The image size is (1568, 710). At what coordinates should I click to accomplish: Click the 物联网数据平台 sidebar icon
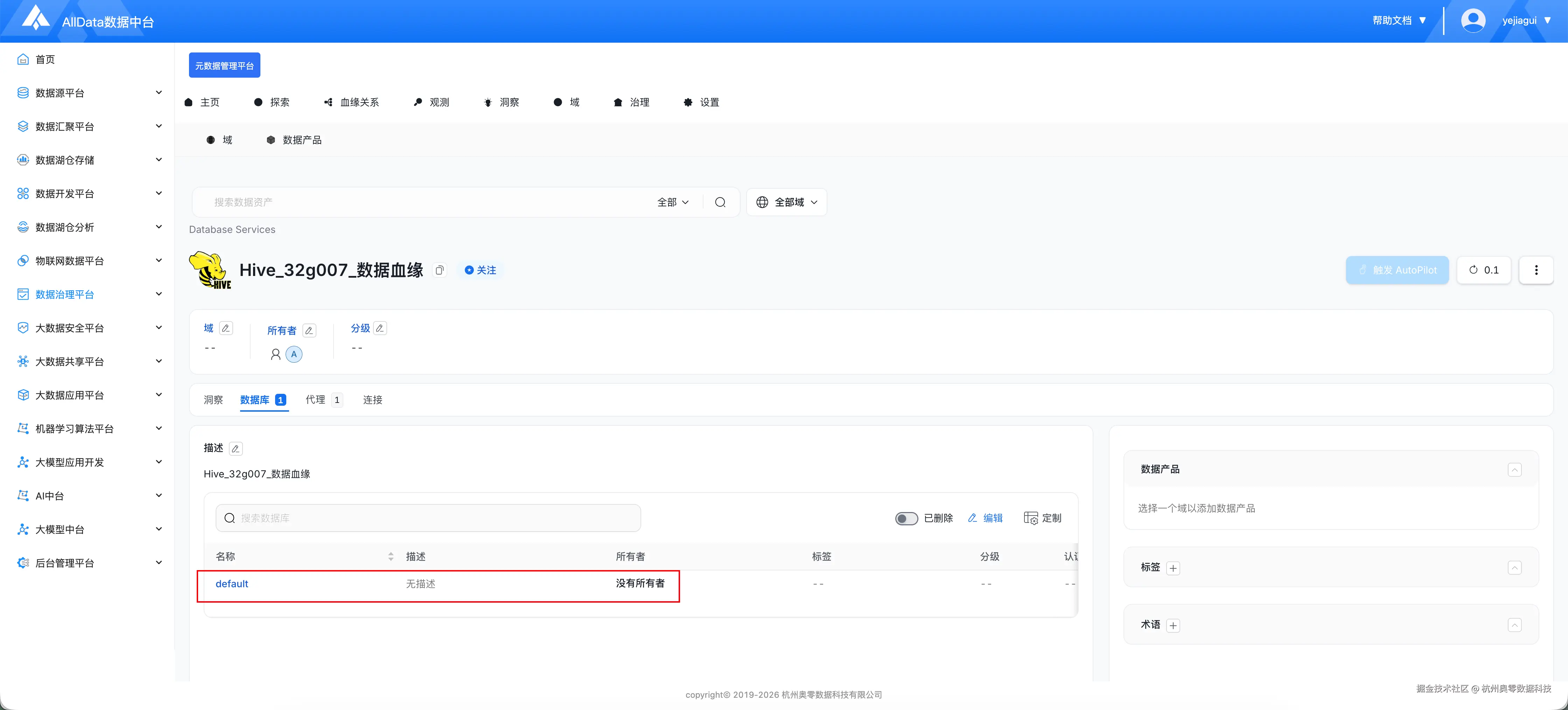click(x=23, y=261)
